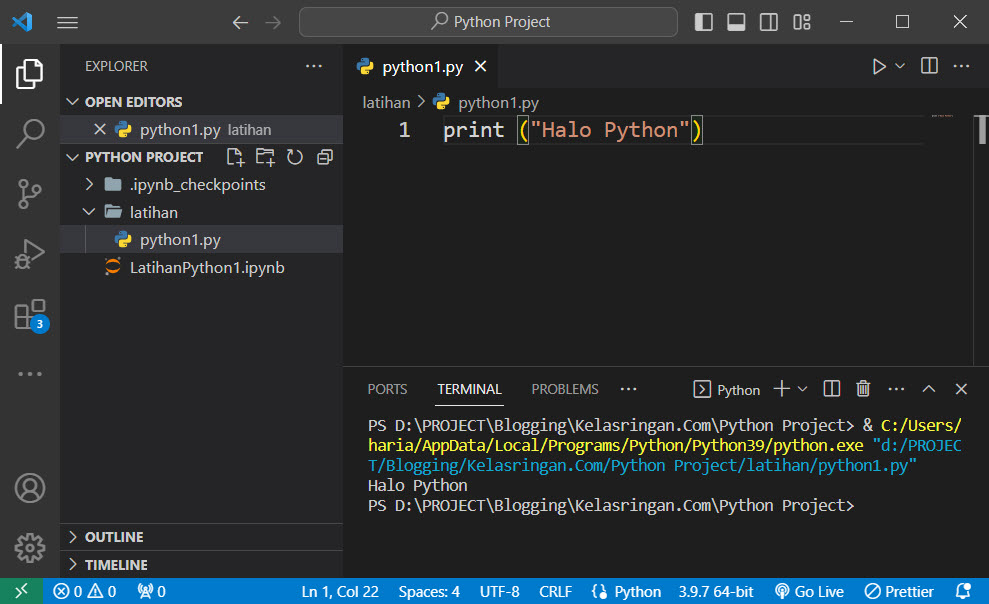Click New File icon in Python Project
989x604 pixels.
235,157
